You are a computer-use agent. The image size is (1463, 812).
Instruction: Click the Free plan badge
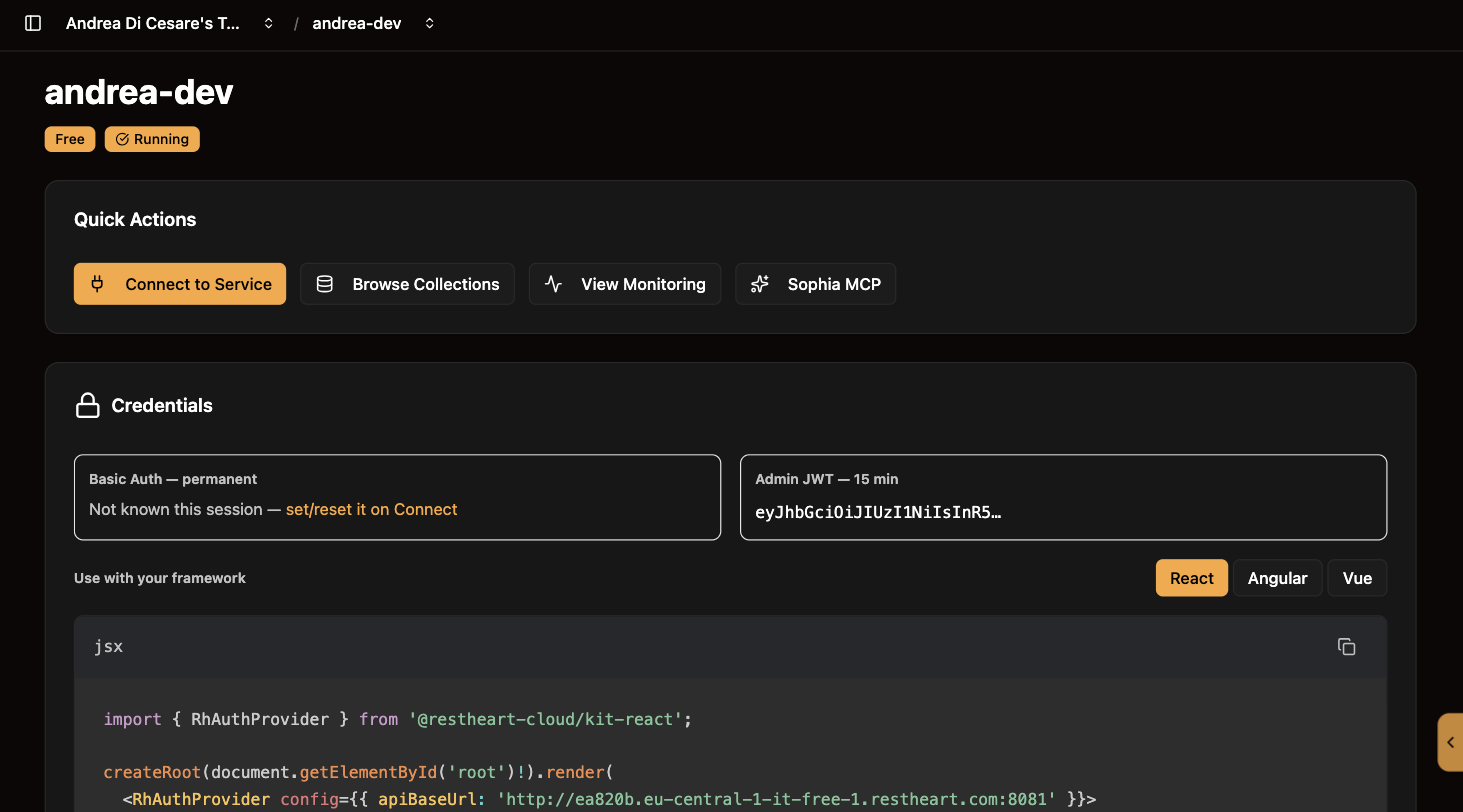70,139
